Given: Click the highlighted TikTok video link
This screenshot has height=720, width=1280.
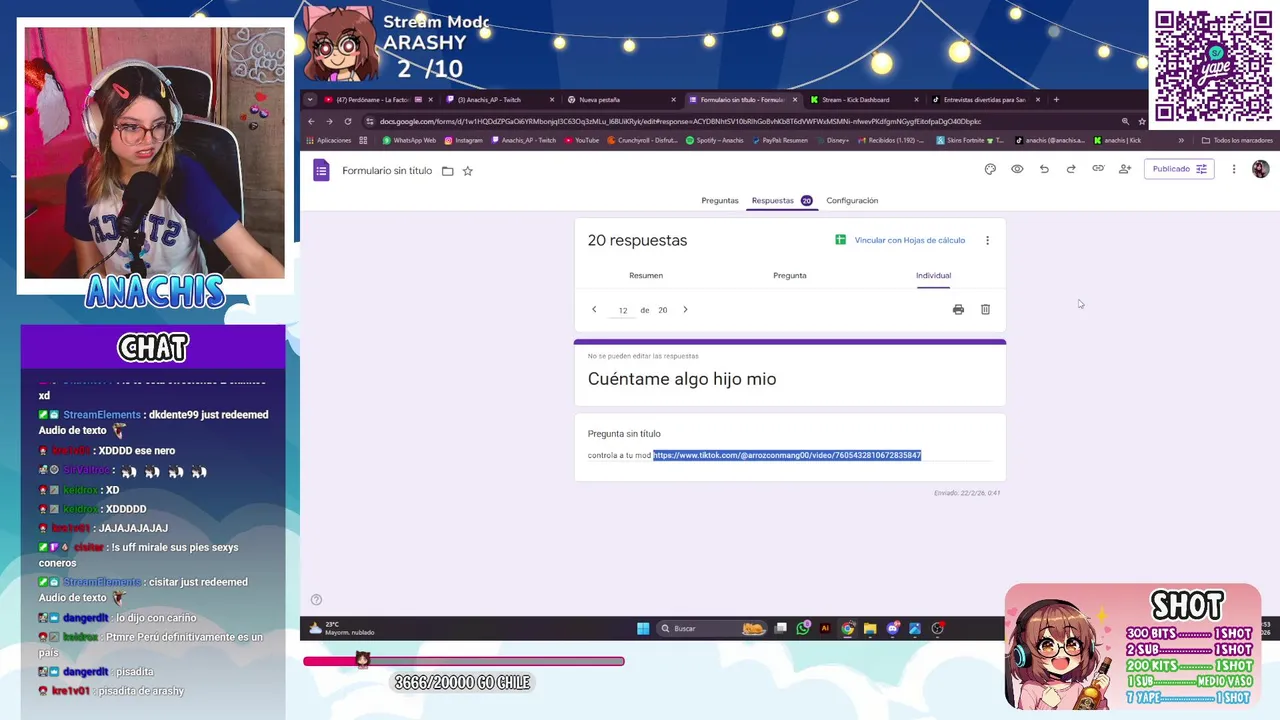Looking at the screenshot, I should click(x=787, y=455).
